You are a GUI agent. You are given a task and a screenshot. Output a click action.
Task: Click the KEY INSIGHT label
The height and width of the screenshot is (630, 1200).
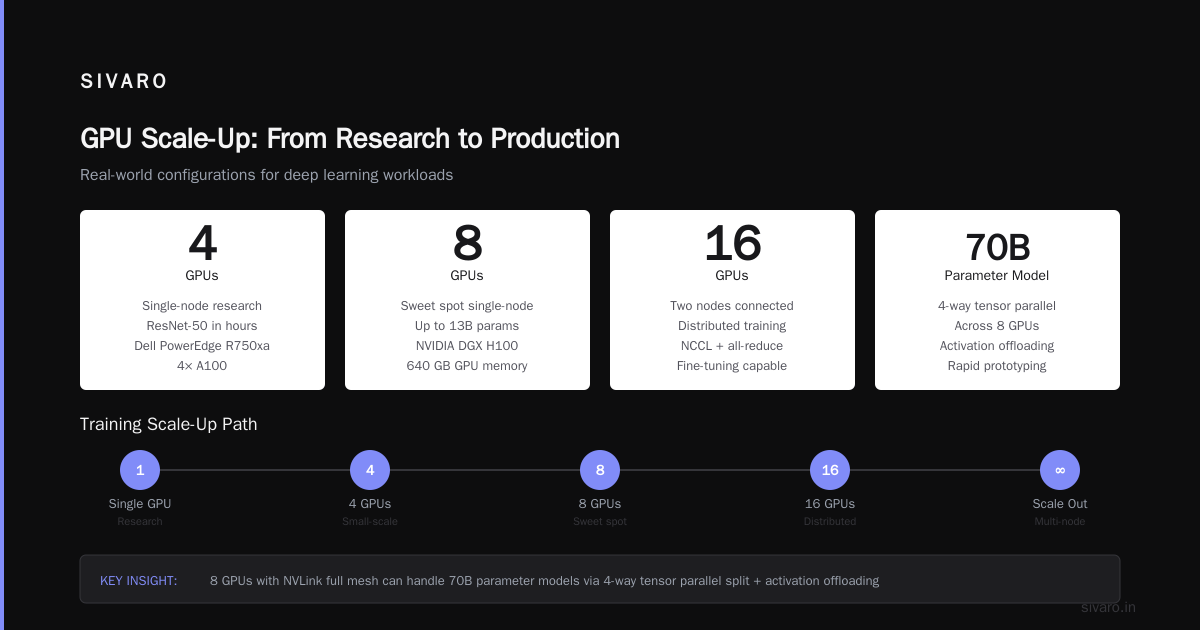tap(139, 580)
